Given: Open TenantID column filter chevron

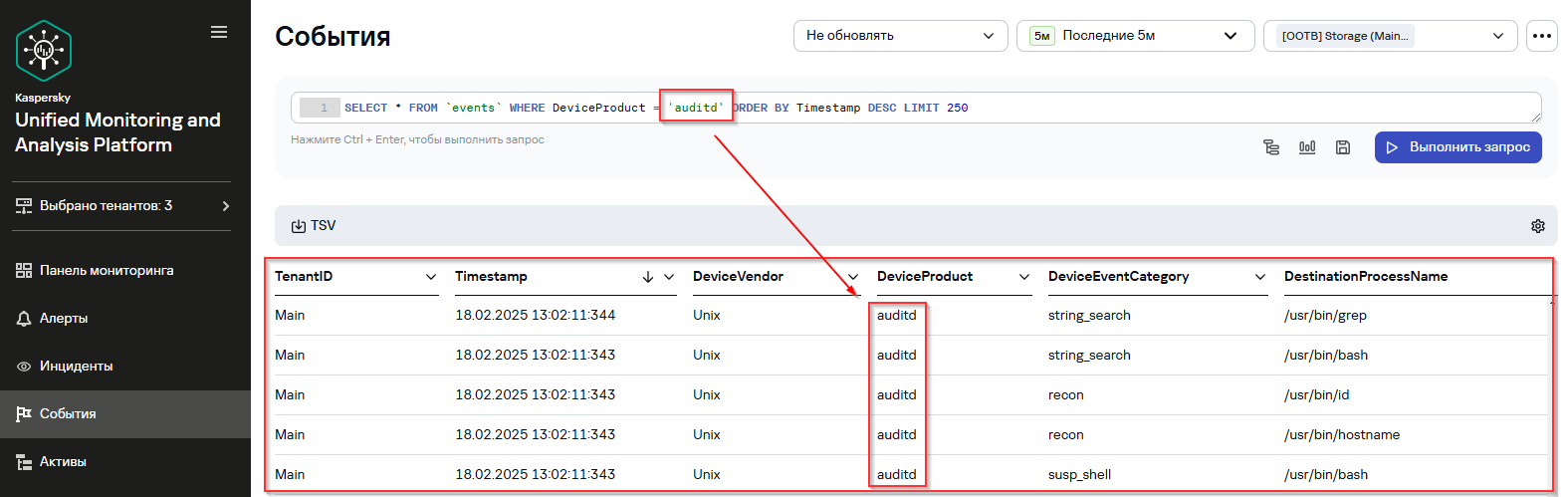Looking at the screenshot, I should pos(431,277).
